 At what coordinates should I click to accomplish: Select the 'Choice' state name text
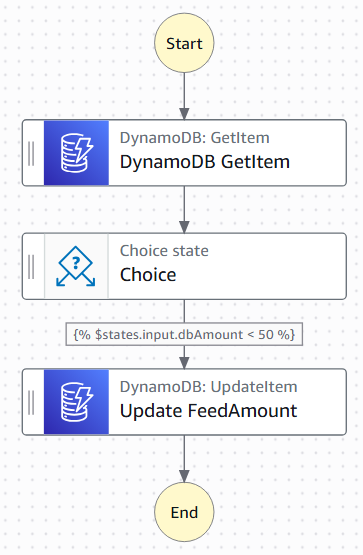click(148, 275)
